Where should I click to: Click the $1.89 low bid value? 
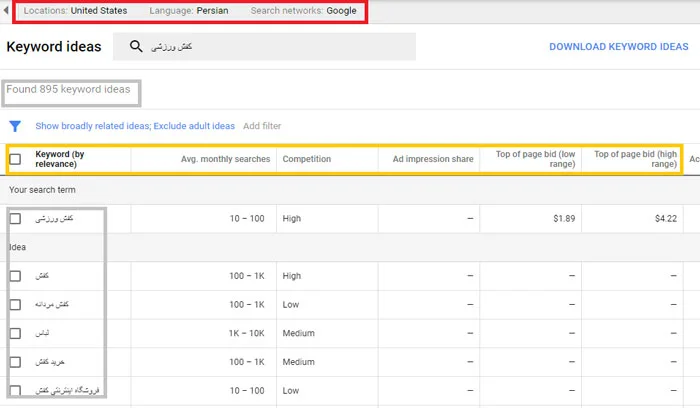coord(564,218)
